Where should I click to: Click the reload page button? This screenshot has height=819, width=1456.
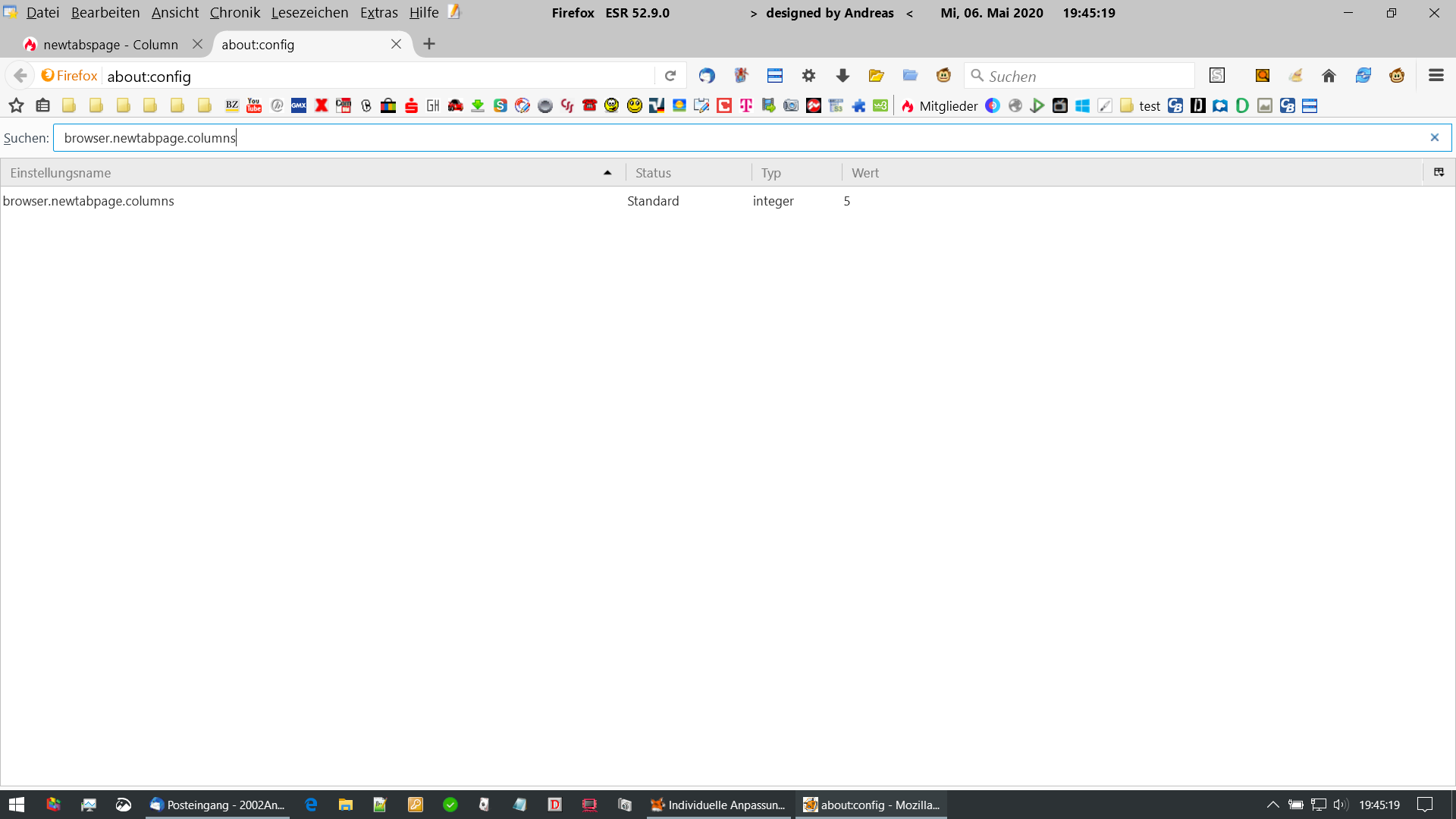[670, 76]
